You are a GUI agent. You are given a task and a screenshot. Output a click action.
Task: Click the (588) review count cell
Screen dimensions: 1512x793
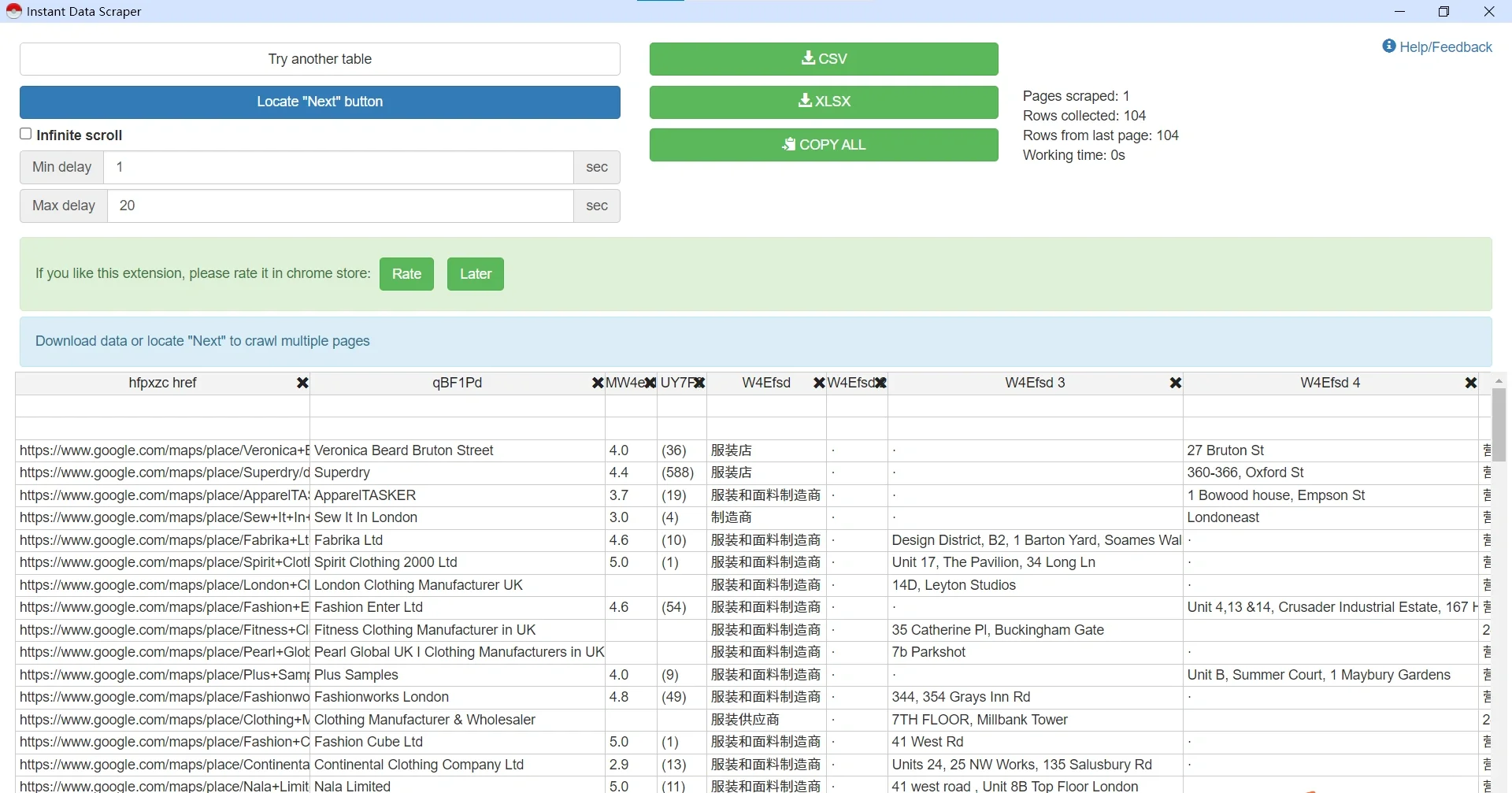click(682, 472)
